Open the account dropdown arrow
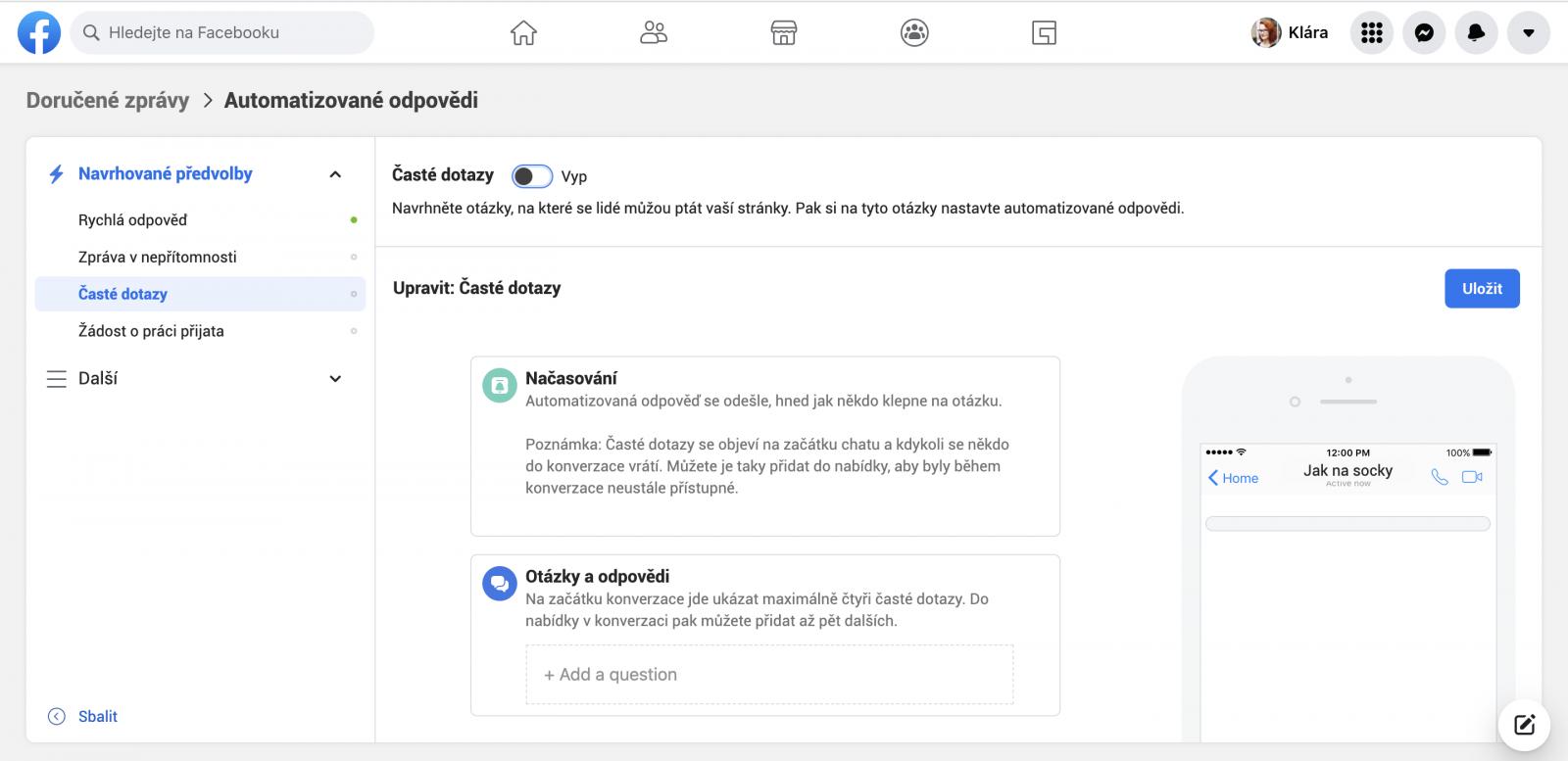 pos(1528,33)
